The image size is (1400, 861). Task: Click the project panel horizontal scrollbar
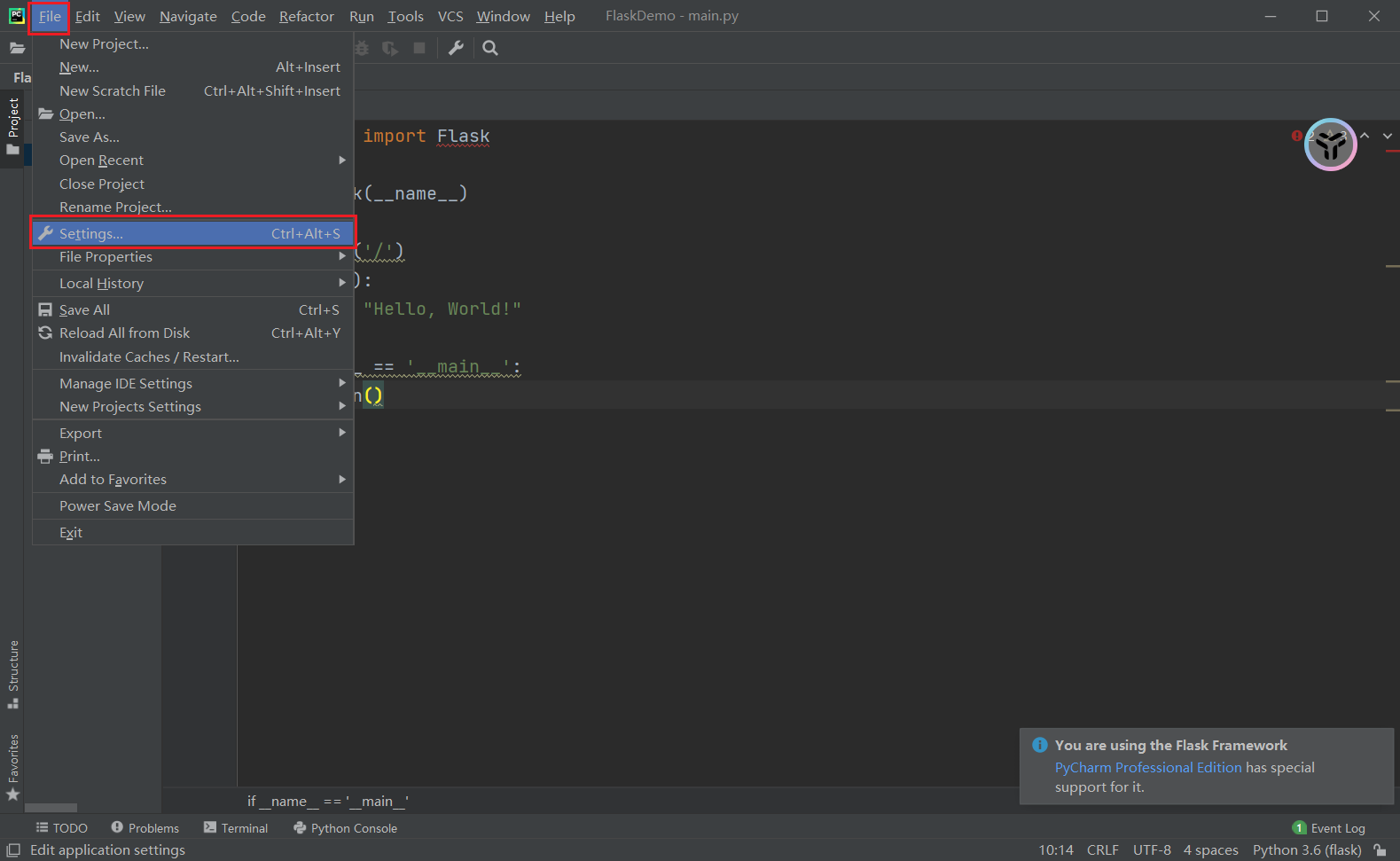point(51,808)
